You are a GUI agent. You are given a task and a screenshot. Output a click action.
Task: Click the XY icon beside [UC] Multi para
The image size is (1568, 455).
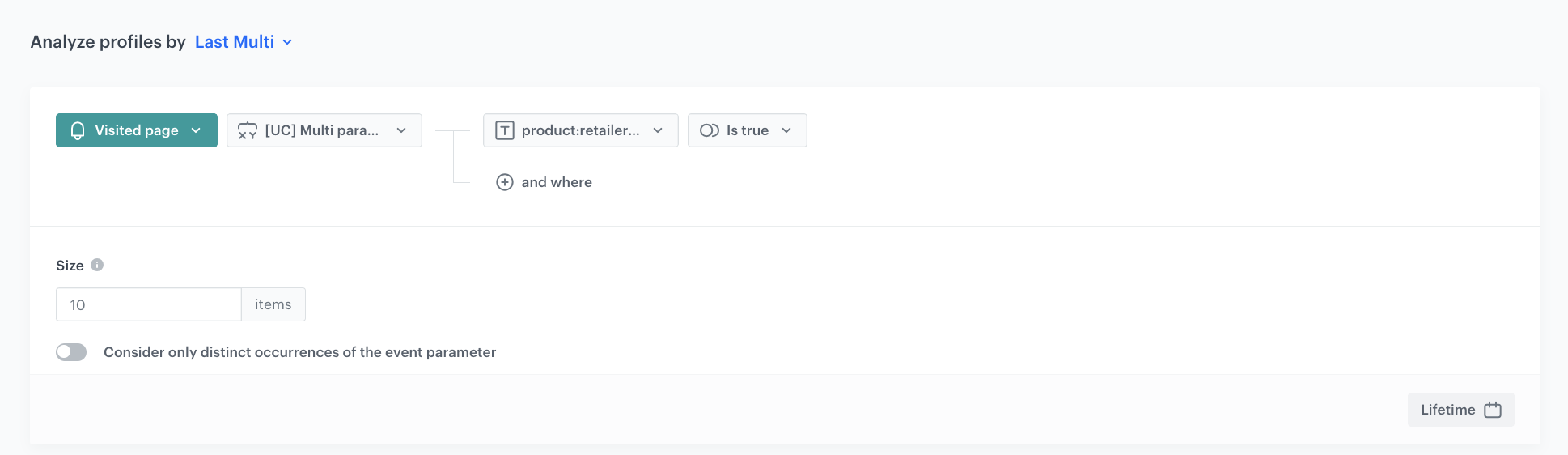point(248,130)
